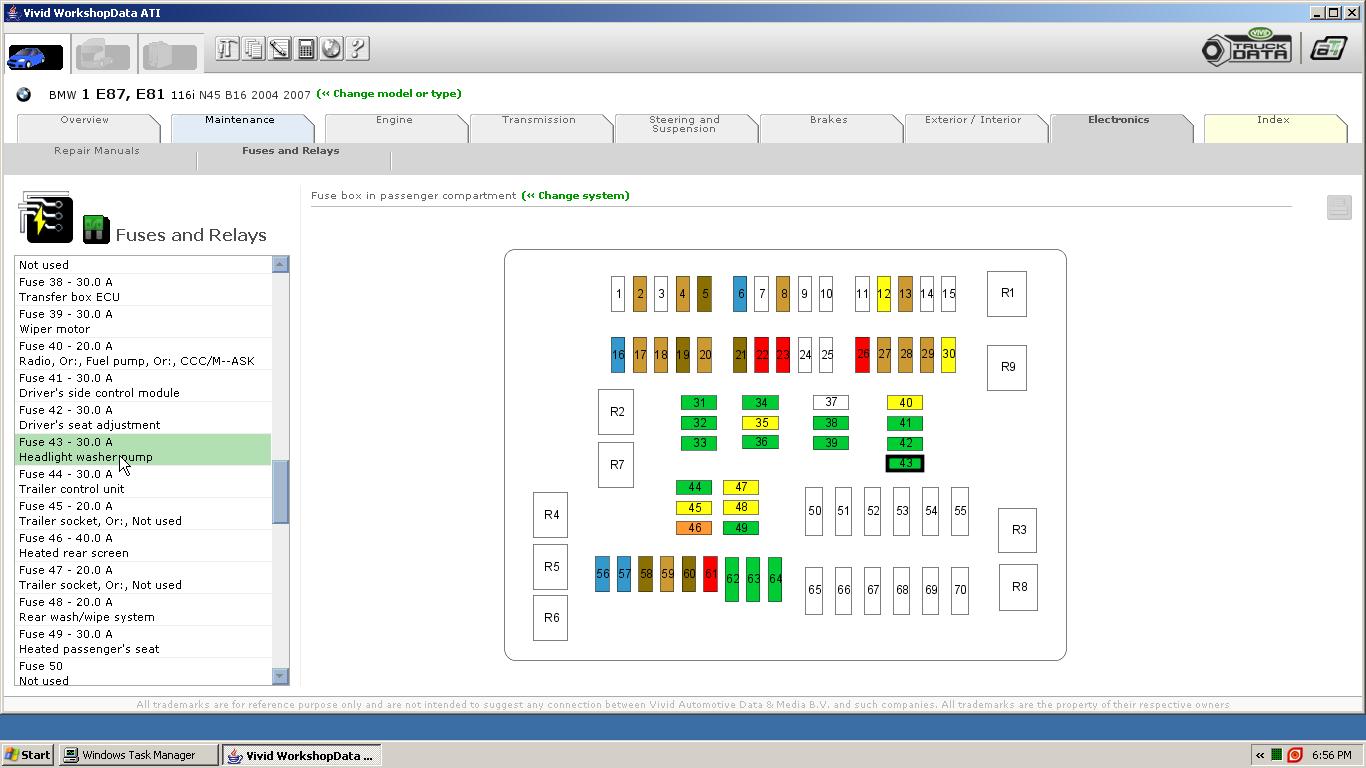Screen dimensions: 1366x768
Task: Switch to Windows Task Manager in taskbar
Action: click(139, 755)
